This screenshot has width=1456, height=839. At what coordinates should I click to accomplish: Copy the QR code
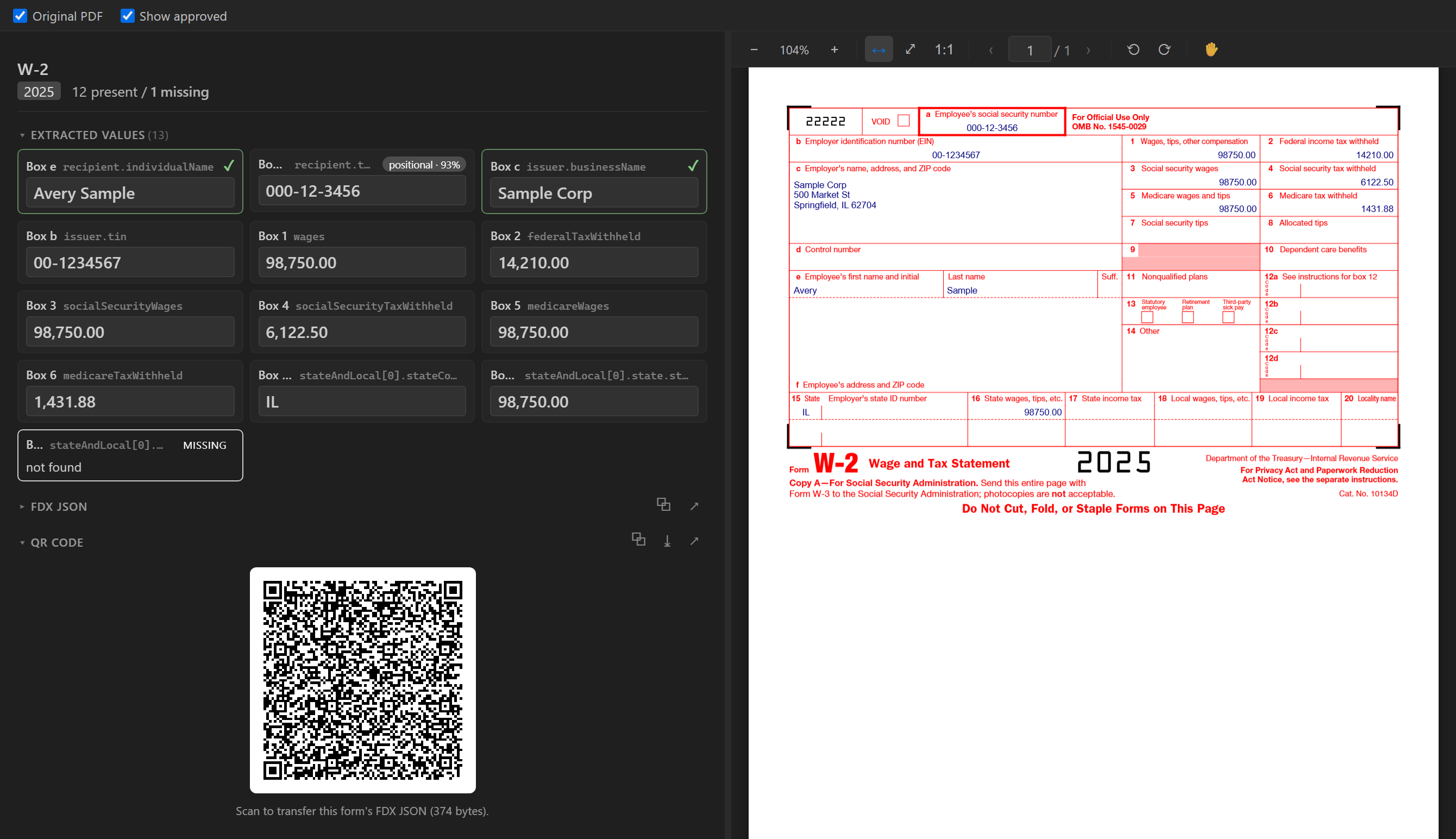(x=638, y=540)
